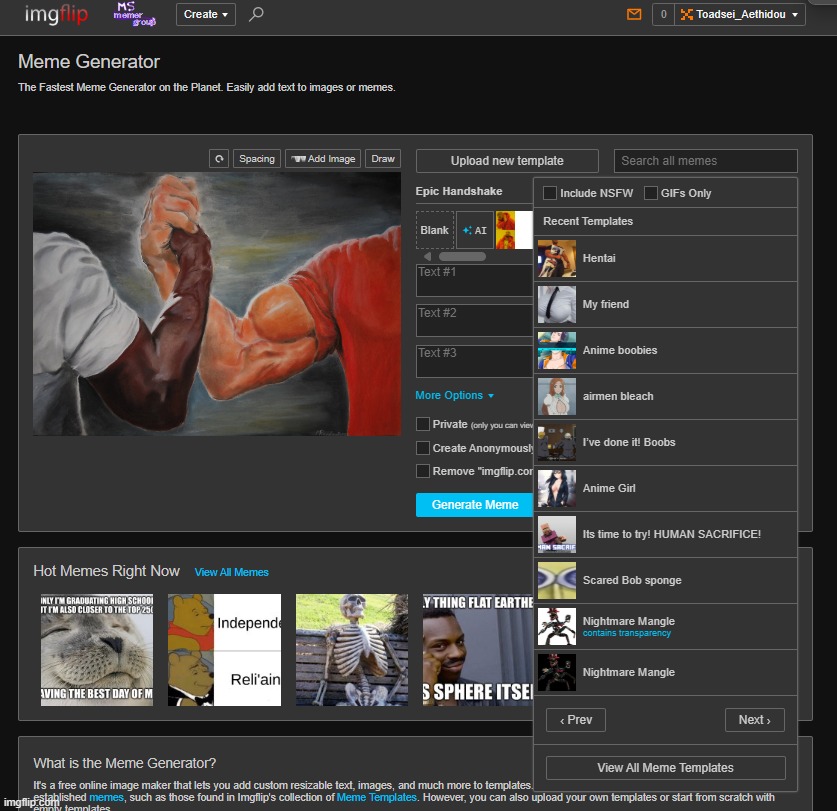Select Scared Bob sponge template
This screenshot has height=811, width=837.
pos(666,580)
